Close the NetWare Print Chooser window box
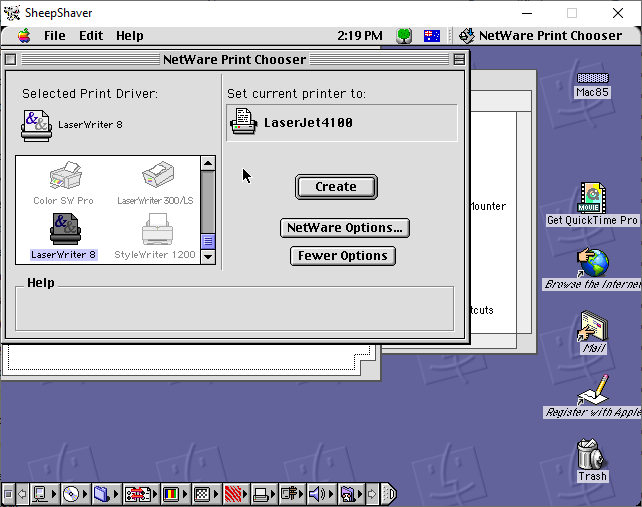642x507 pixels. [x=10, y=60]
